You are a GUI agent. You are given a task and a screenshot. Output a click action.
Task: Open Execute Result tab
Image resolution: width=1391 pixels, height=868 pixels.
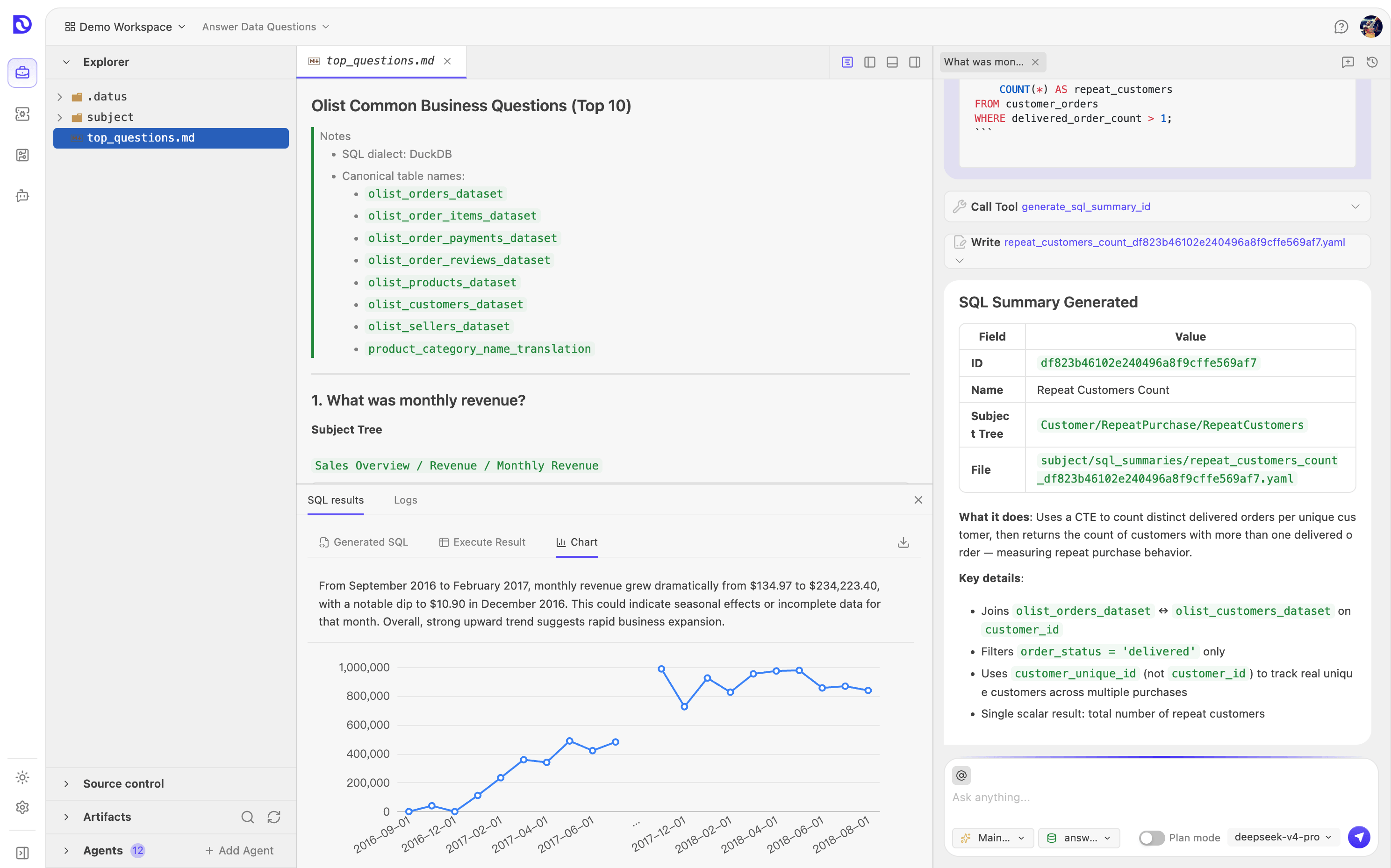point(482,542)
